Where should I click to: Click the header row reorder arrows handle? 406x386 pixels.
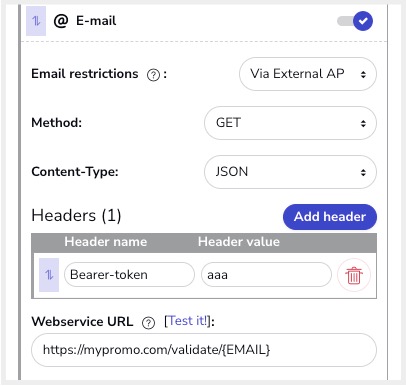pos(49,275)
